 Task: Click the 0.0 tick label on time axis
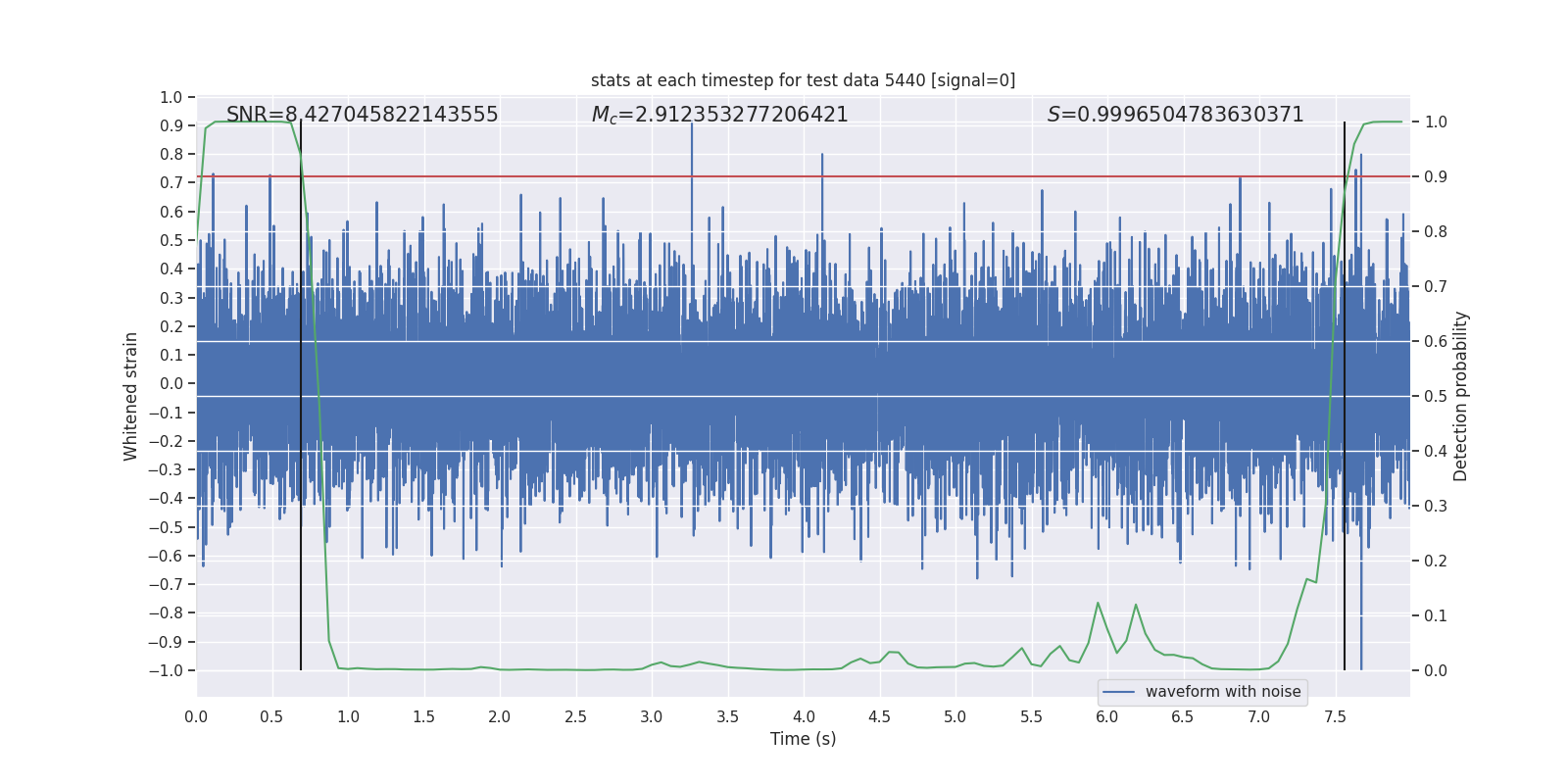[196, 717]
